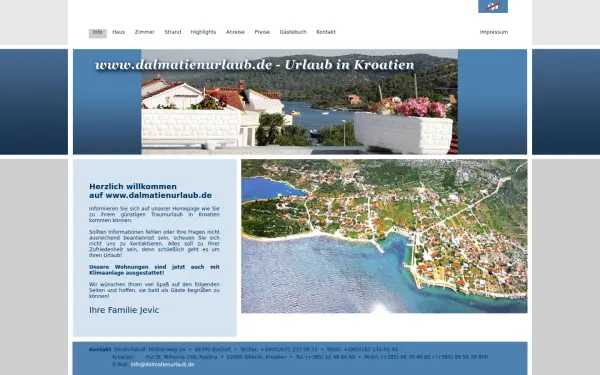Click the info@dalmatienurlaub.de email link
600x375 pixels.
163,364
